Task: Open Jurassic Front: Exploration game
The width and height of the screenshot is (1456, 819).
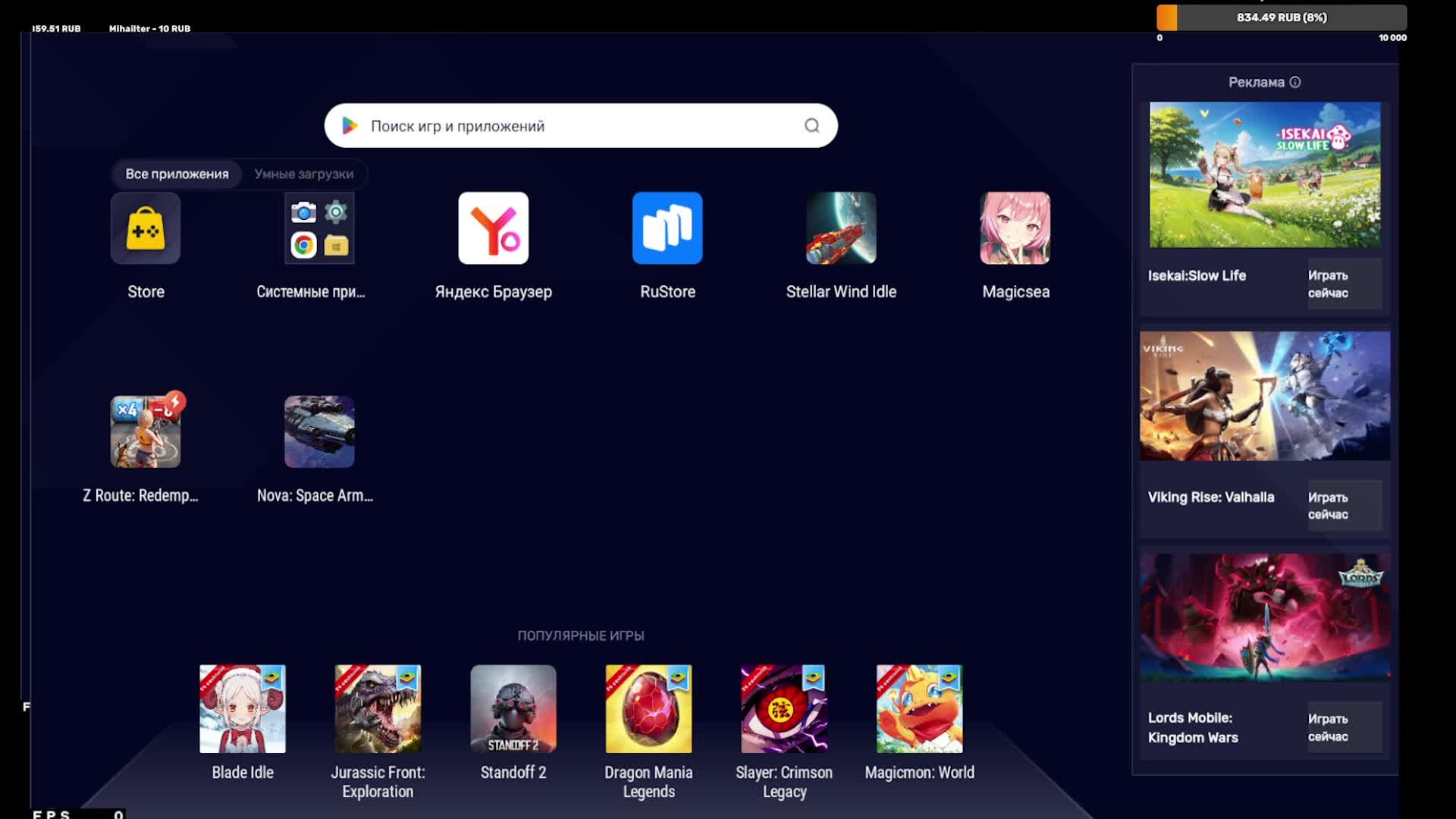Action: (378, 709)
